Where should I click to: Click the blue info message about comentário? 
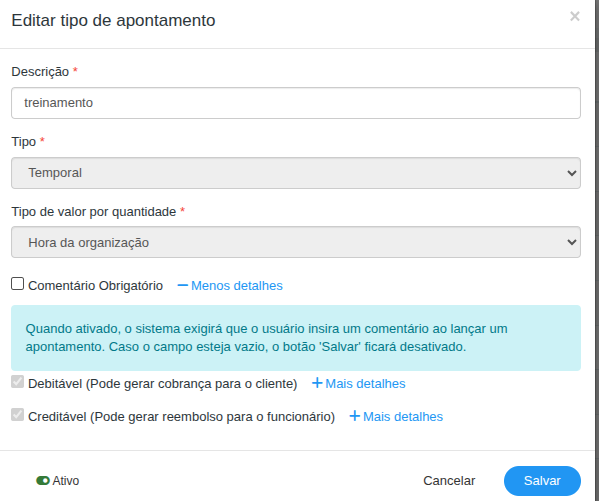click(x=296, y=338)
